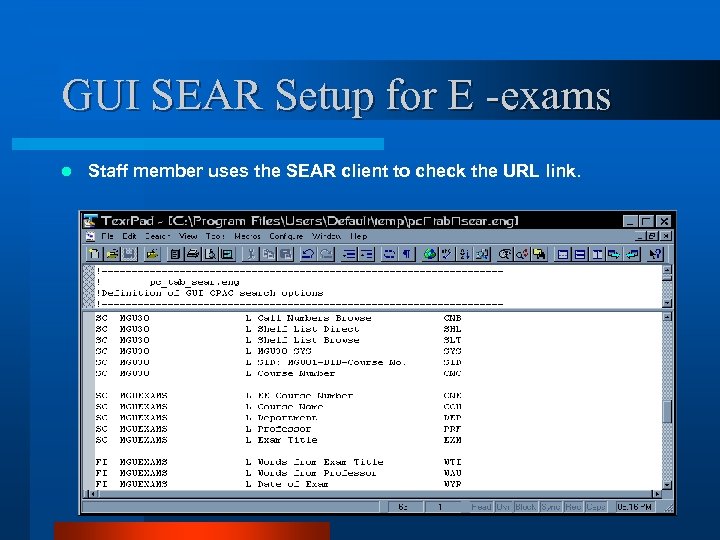Click the Paste toolbar icon
Viewport: 720px width, 540px height.
pos(286,254)
